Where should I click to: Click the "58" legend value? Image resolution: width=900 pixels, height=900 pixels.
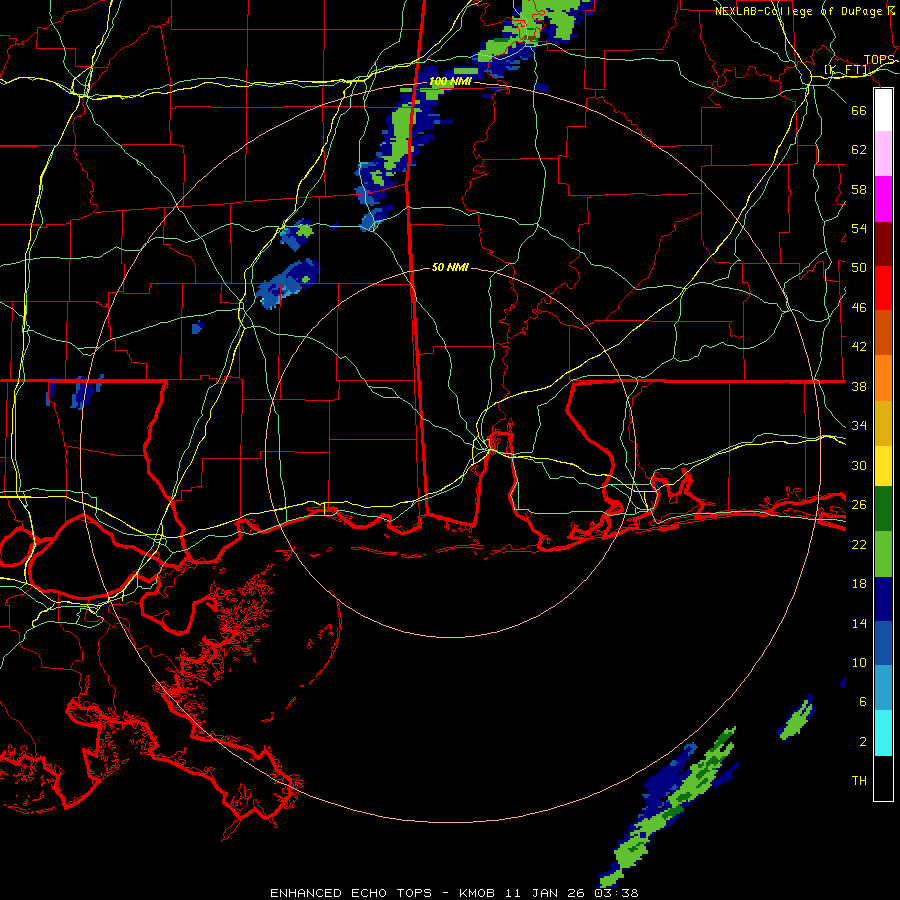[859, 189]
